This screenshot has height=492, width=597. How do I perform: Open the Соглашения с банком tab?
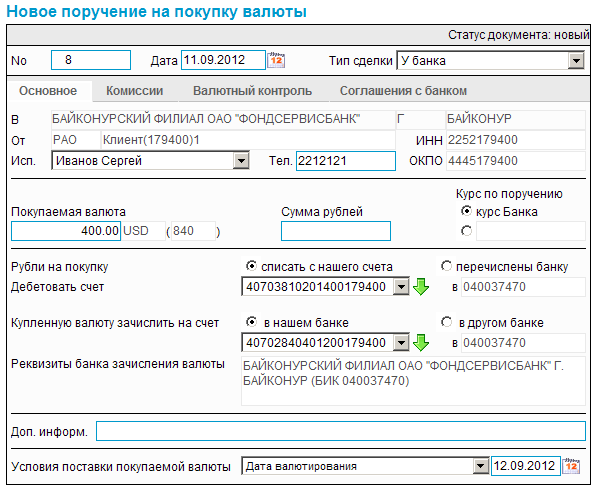click(x=403, y=91)
